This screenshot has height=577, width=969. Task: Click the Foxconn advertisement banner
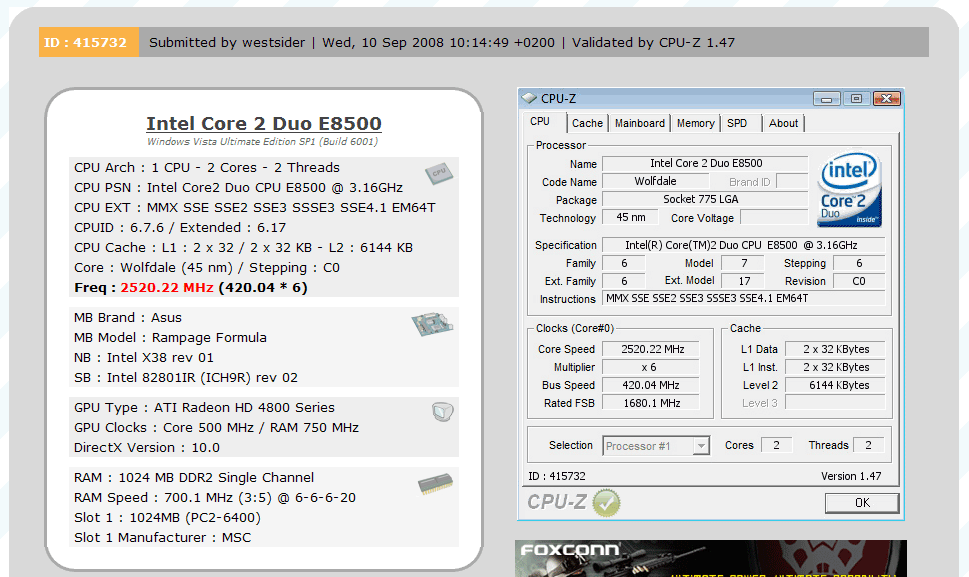pos(711,558)
